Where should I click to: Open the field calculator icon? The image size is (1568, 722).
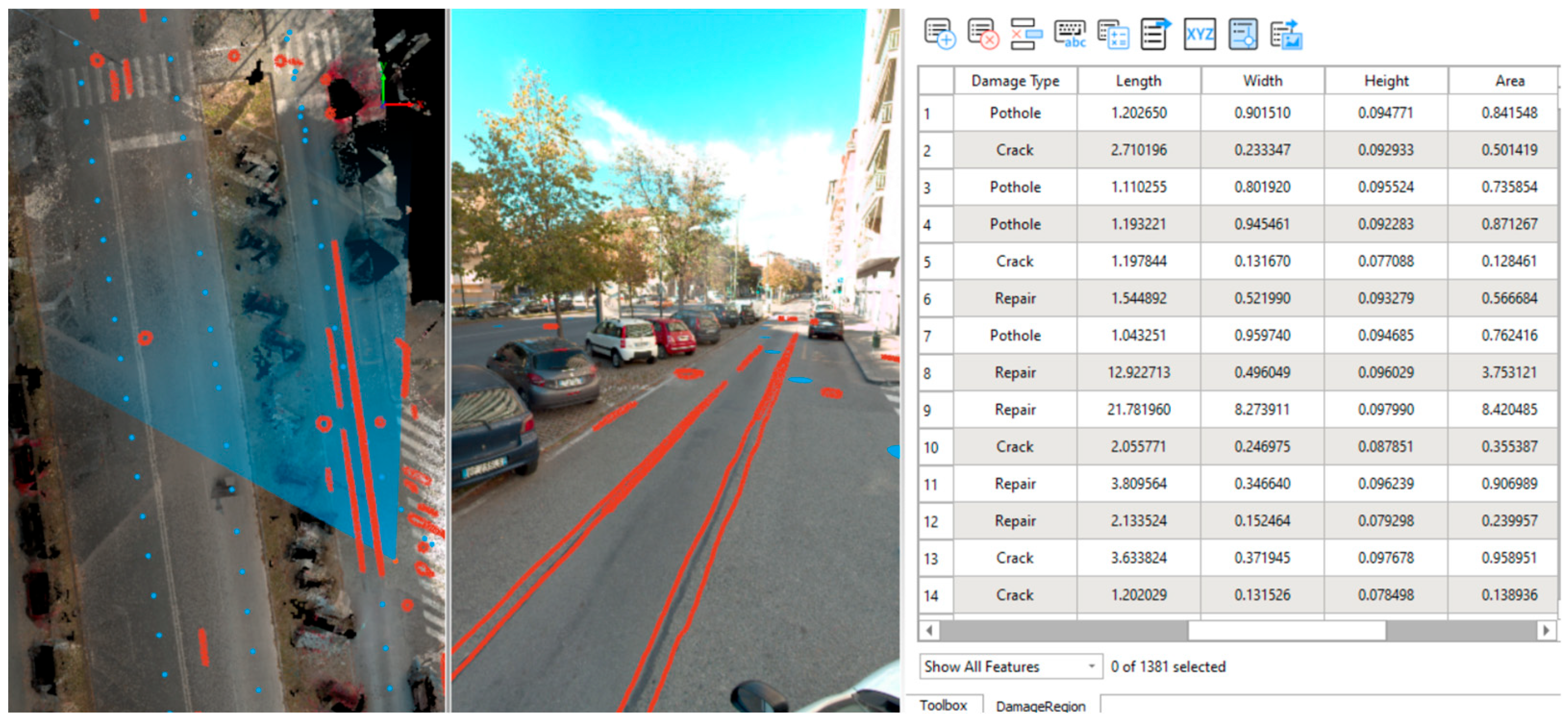pyautogui.click(x=1113, y=34)
